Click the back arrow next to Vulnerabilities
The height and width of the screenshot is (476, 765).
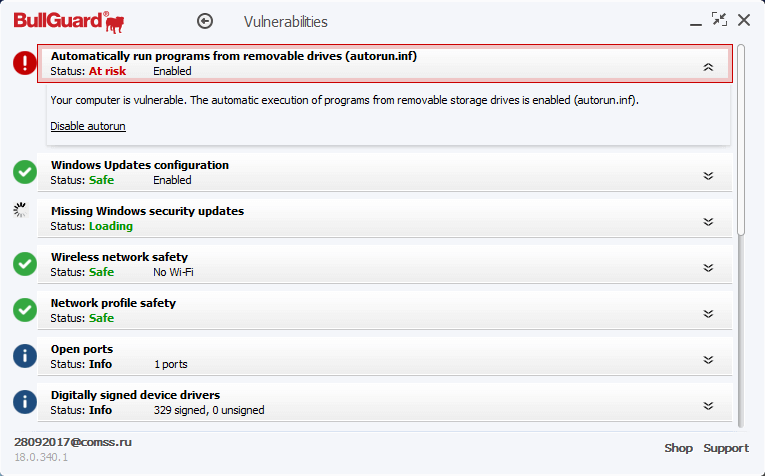(206, 21)
